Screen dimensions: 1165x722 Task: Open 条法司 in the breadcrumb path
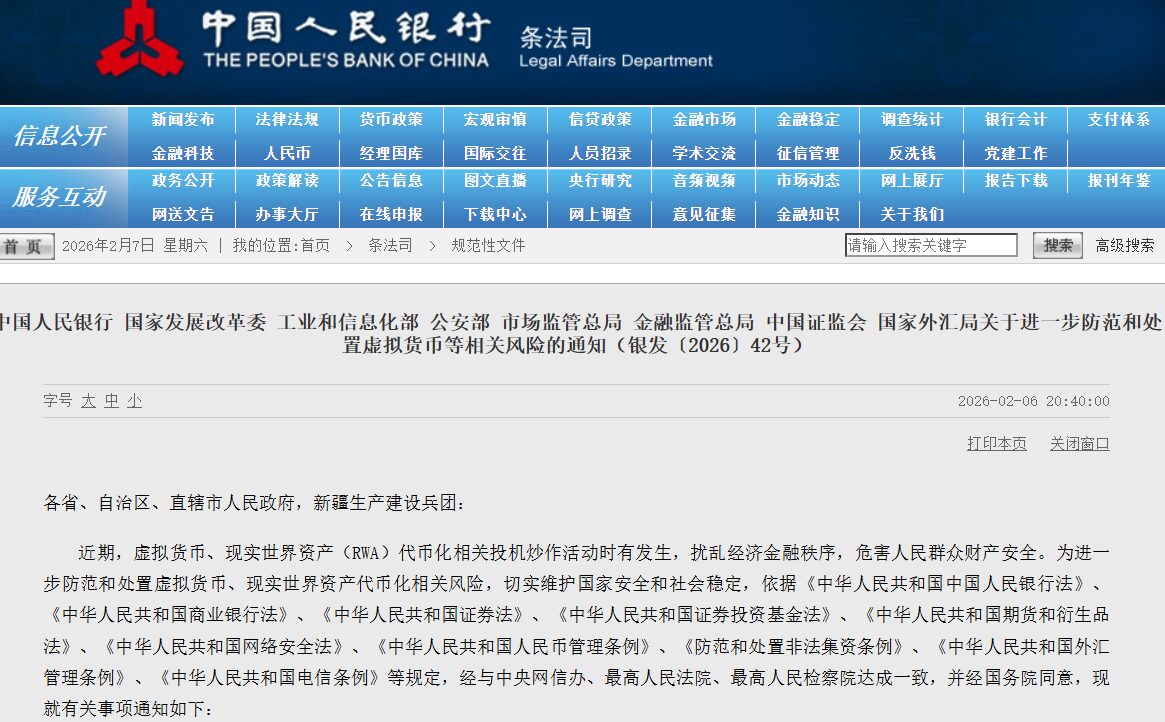390,246
